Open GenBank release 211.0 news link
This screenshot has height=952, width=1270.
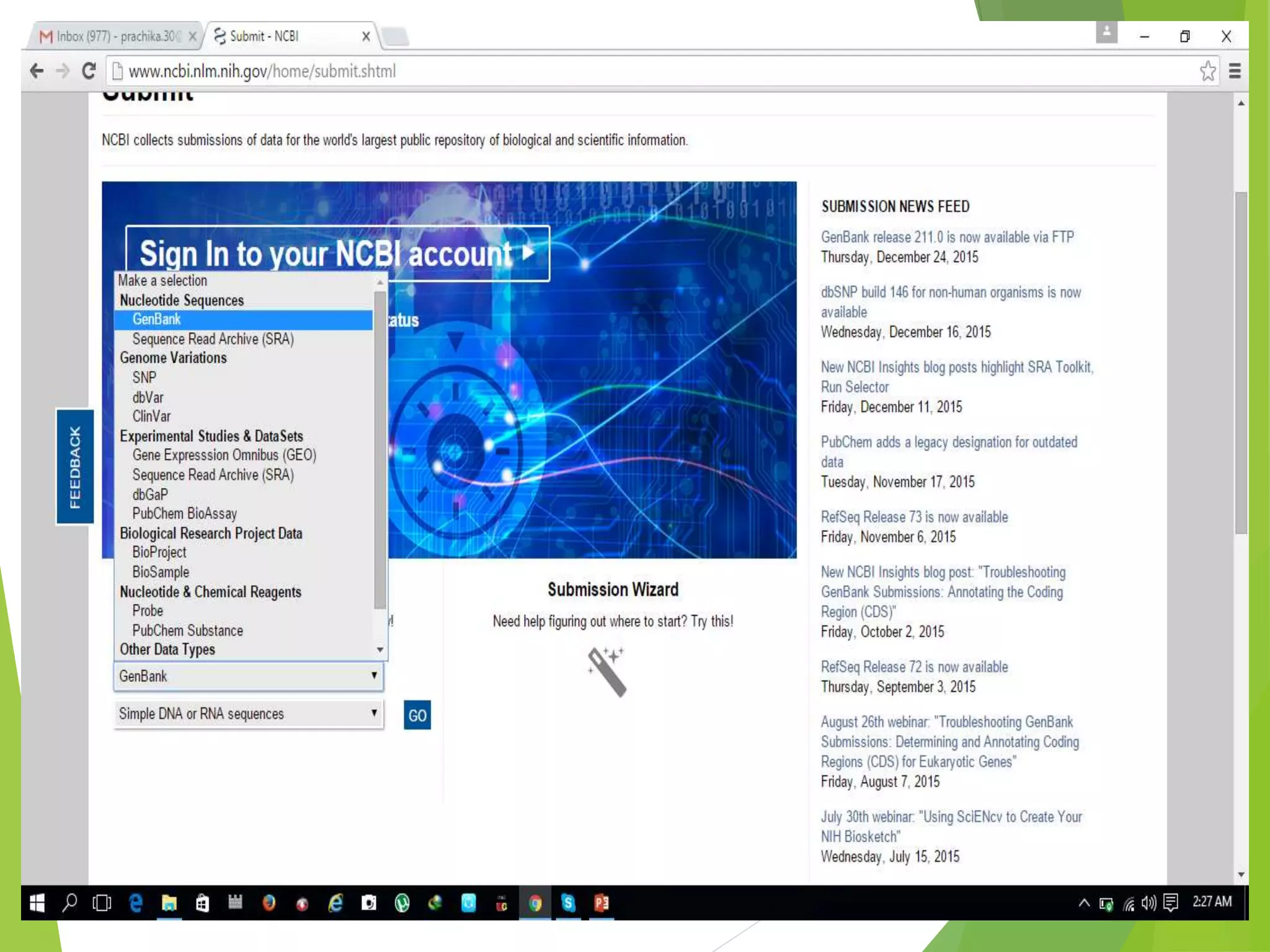coord(947,237)
